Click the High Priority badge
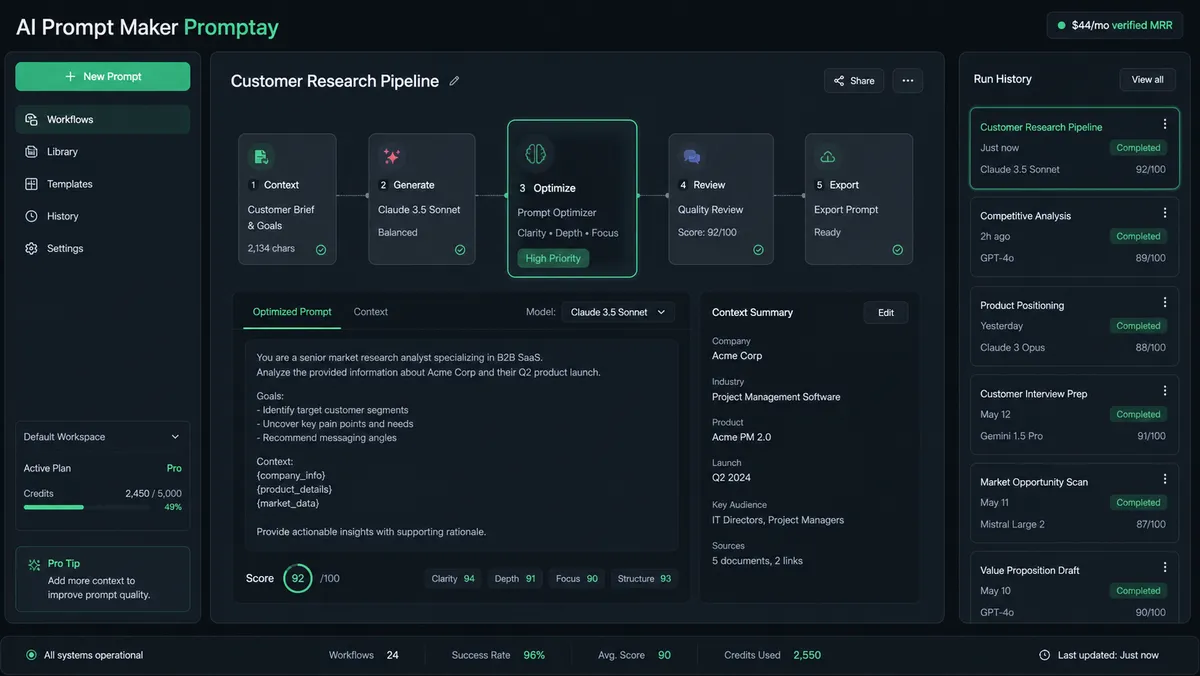Screen dimensions: 1200x676 pos(553,258)
